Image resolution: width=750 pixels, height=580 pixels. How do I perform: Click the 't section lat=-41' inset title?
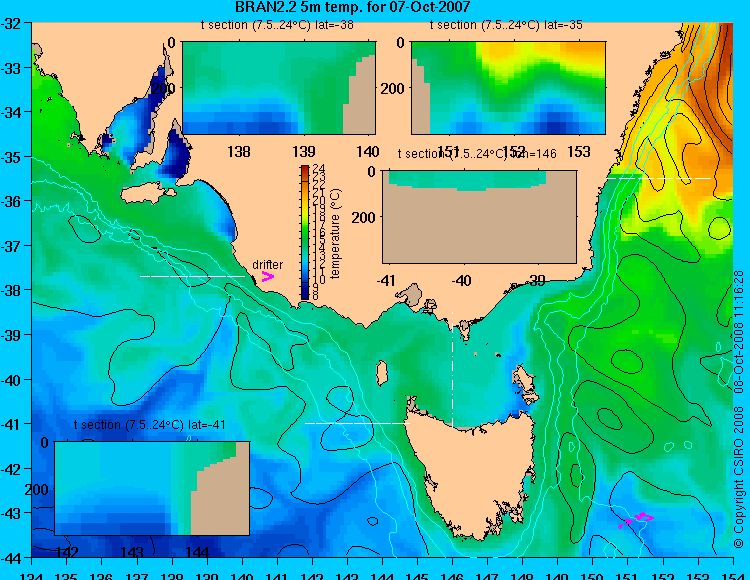[x=149, y=425]
